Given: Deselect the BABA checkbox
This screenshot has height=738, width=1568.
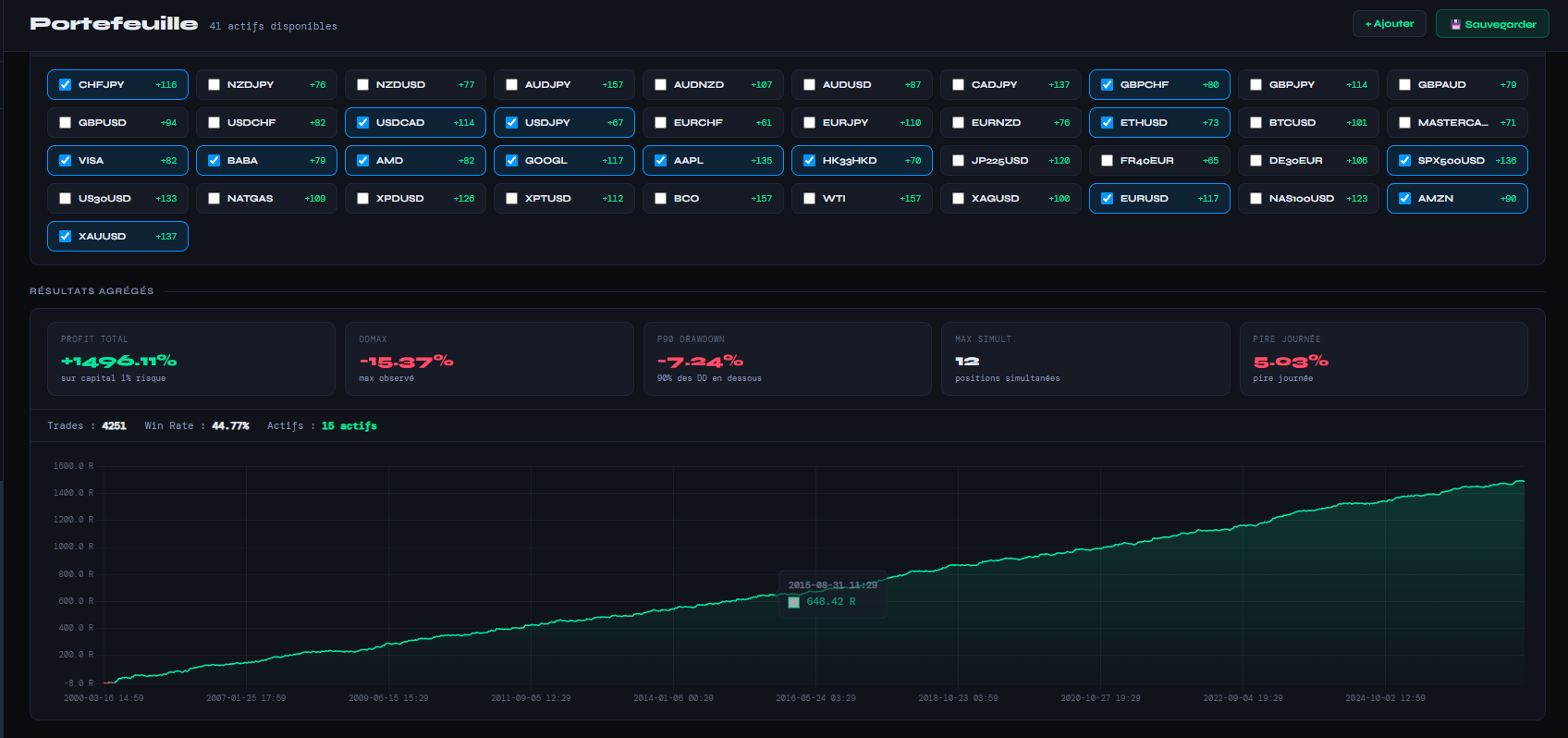Looking at the screenshot, I should (214, 160).
